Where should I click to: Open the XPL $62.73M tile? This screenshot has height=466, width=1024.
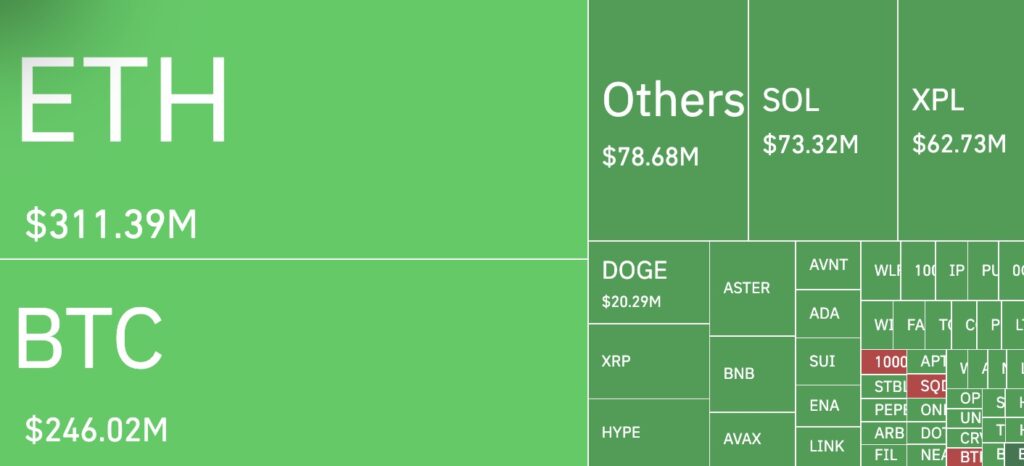pyautogui.click(x=961, y=120)
